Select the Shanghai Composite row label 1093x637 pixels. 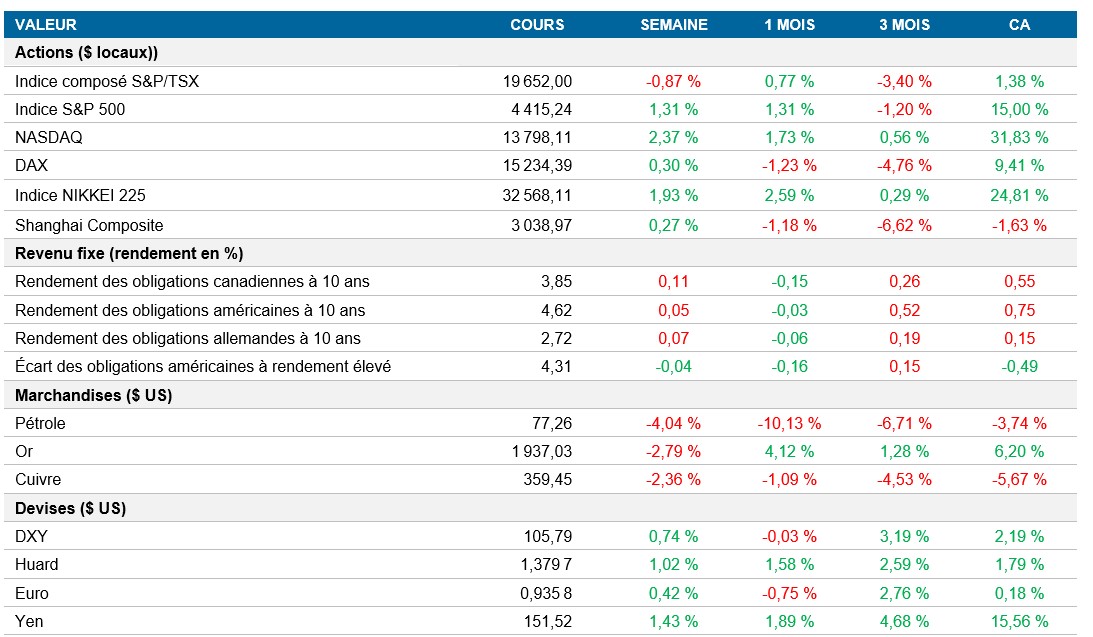coord(89,225)
